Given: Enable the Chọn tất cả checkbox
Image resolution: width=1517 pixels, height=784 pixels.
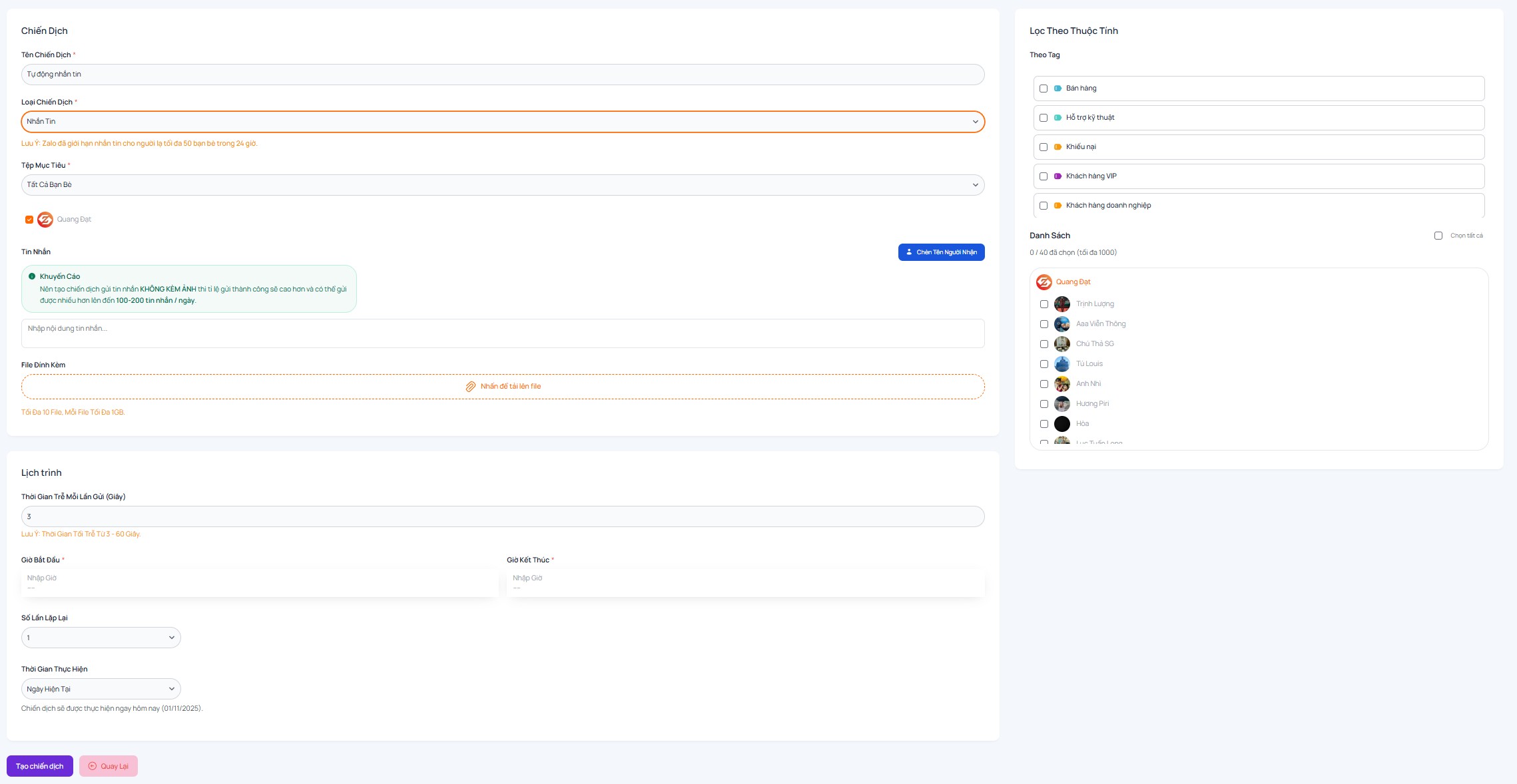Looking at the screenshot, I should click(x=1438, y=236).
